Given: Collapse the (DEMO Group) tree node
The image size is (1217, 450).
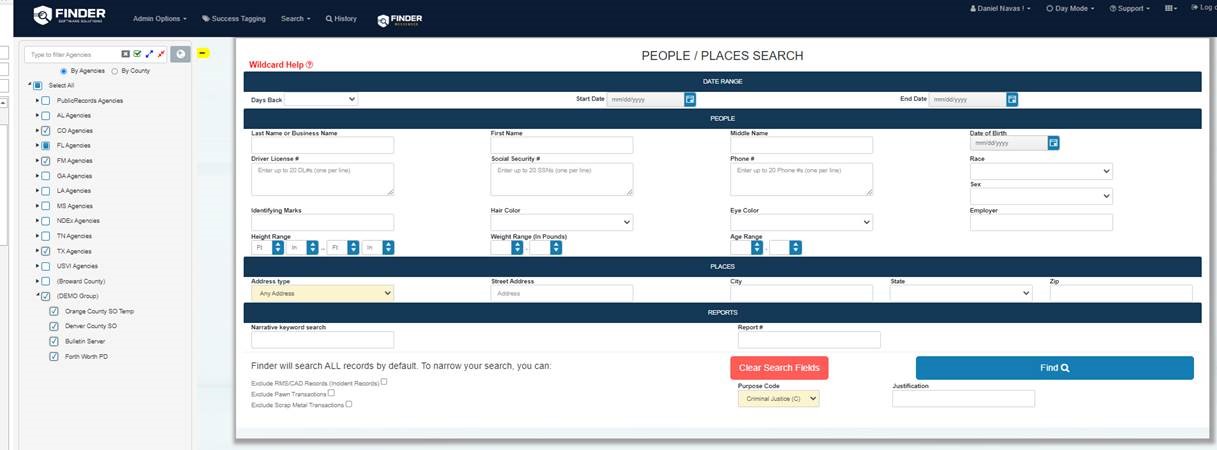Looking at the screenshot, I should click(x=37, y=296).
